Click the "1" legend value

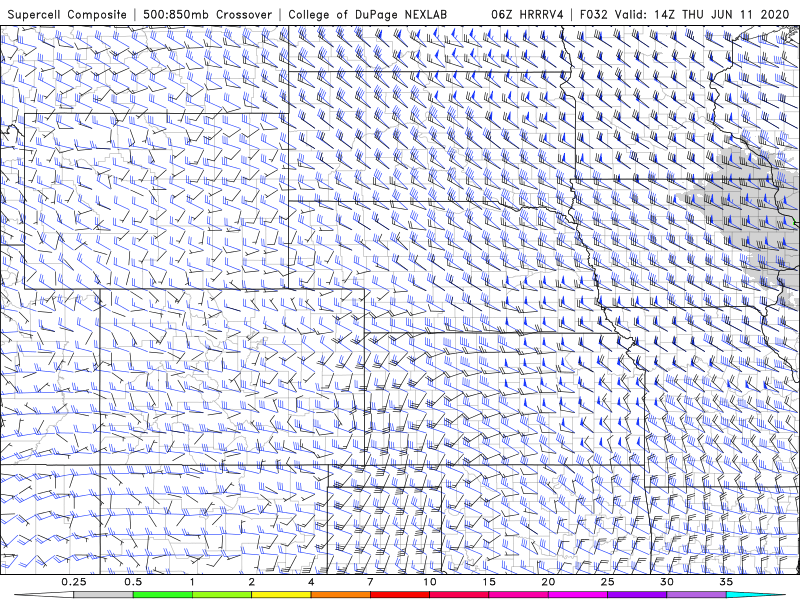coord(192,582)
